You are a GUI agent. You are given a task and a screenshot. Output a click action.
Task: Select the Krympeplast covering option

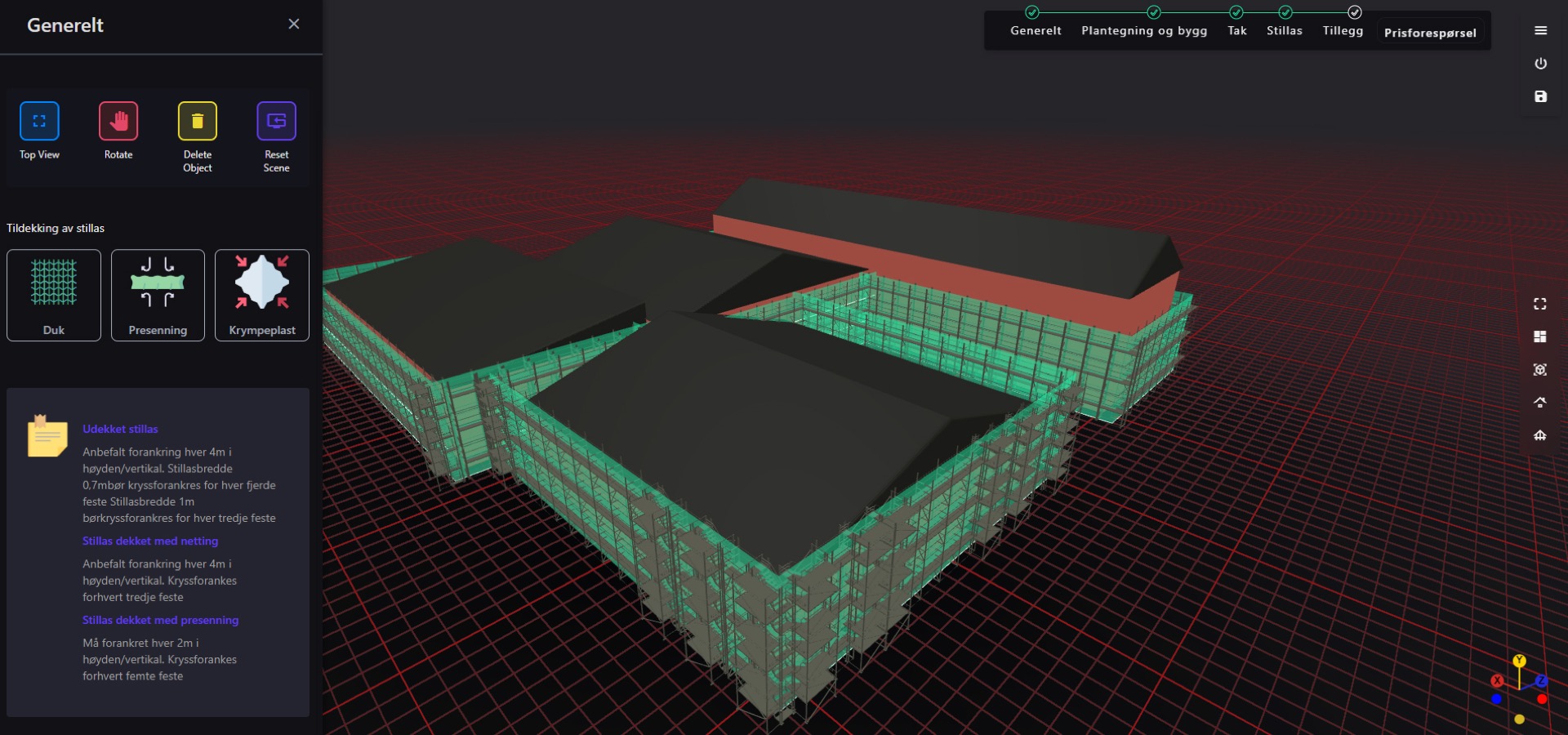click(261, 294)
